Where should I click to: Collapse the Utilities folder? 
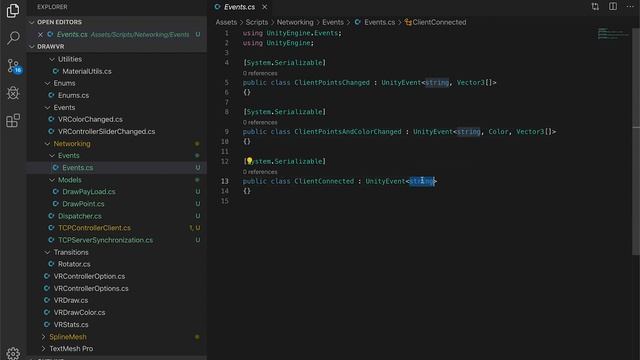tap(52, 59)
